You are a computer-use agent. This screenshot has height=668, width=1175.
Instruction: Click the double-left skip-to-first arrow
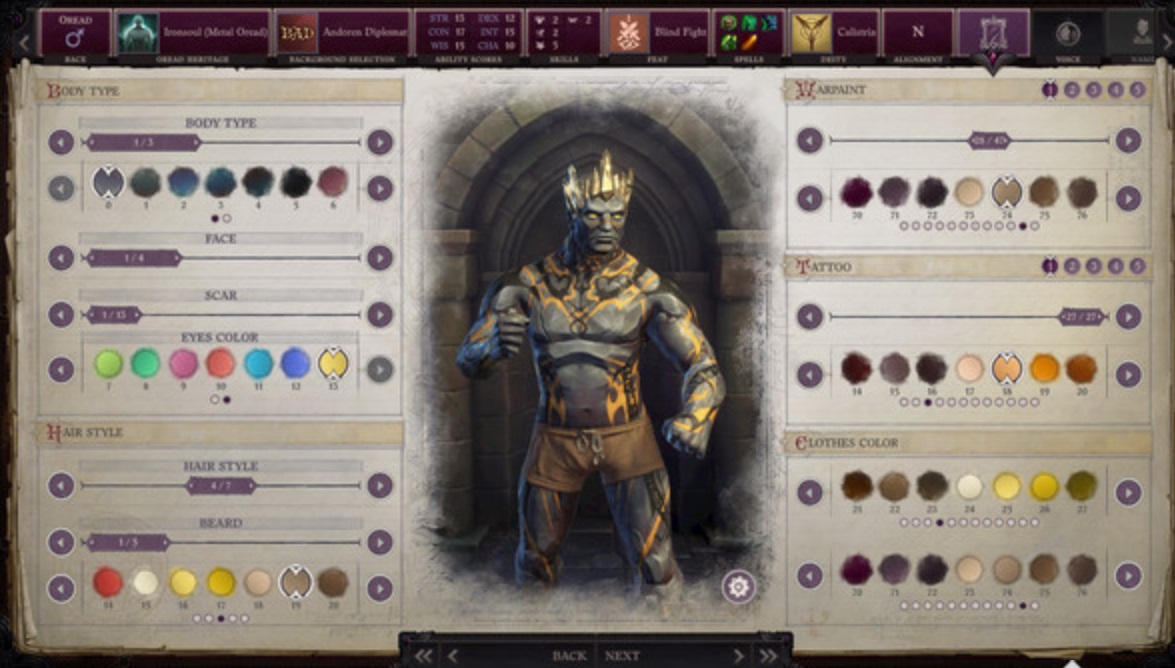(x=424, y=656)
